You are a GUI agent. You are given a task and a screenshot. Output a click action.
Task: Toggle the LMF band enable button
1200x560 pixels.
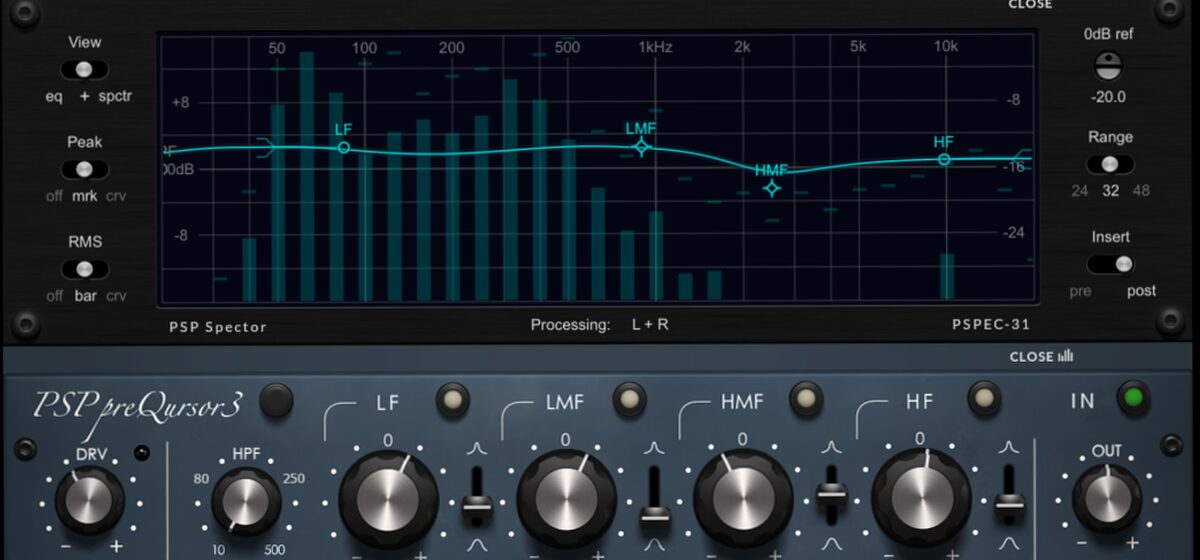(x=629, y=399)
